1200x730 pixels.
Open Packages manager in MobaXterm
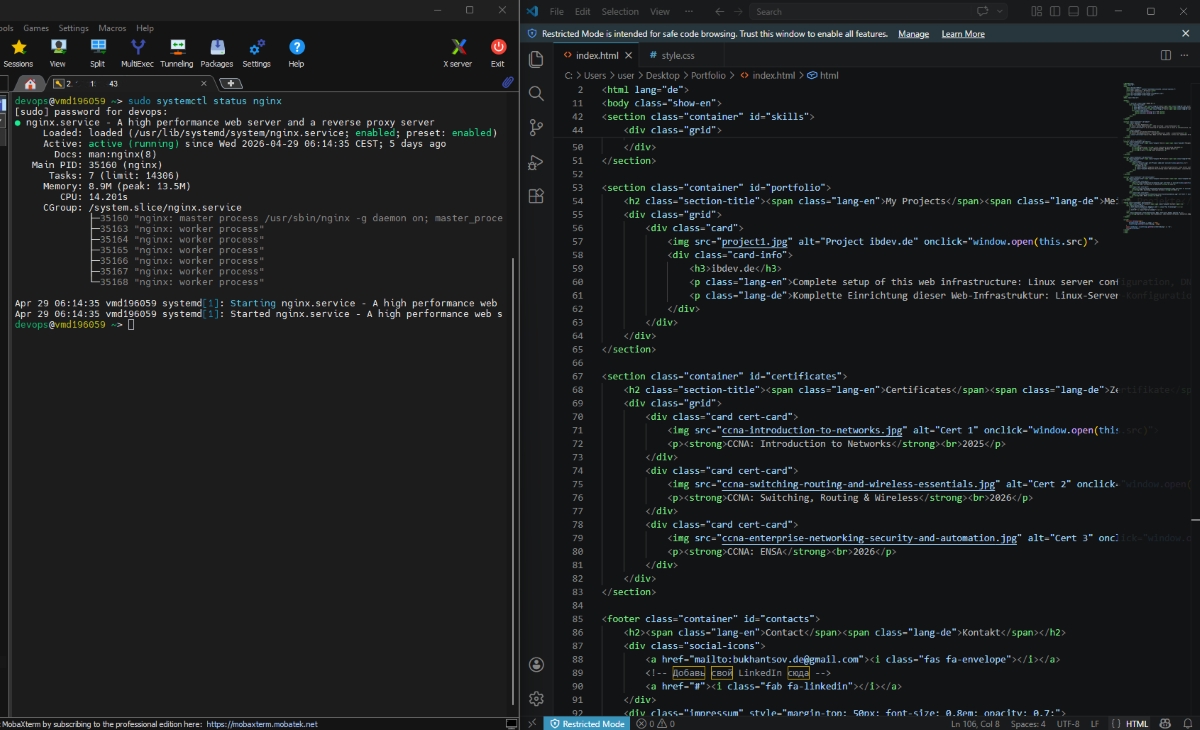click(x=217, y=53)
